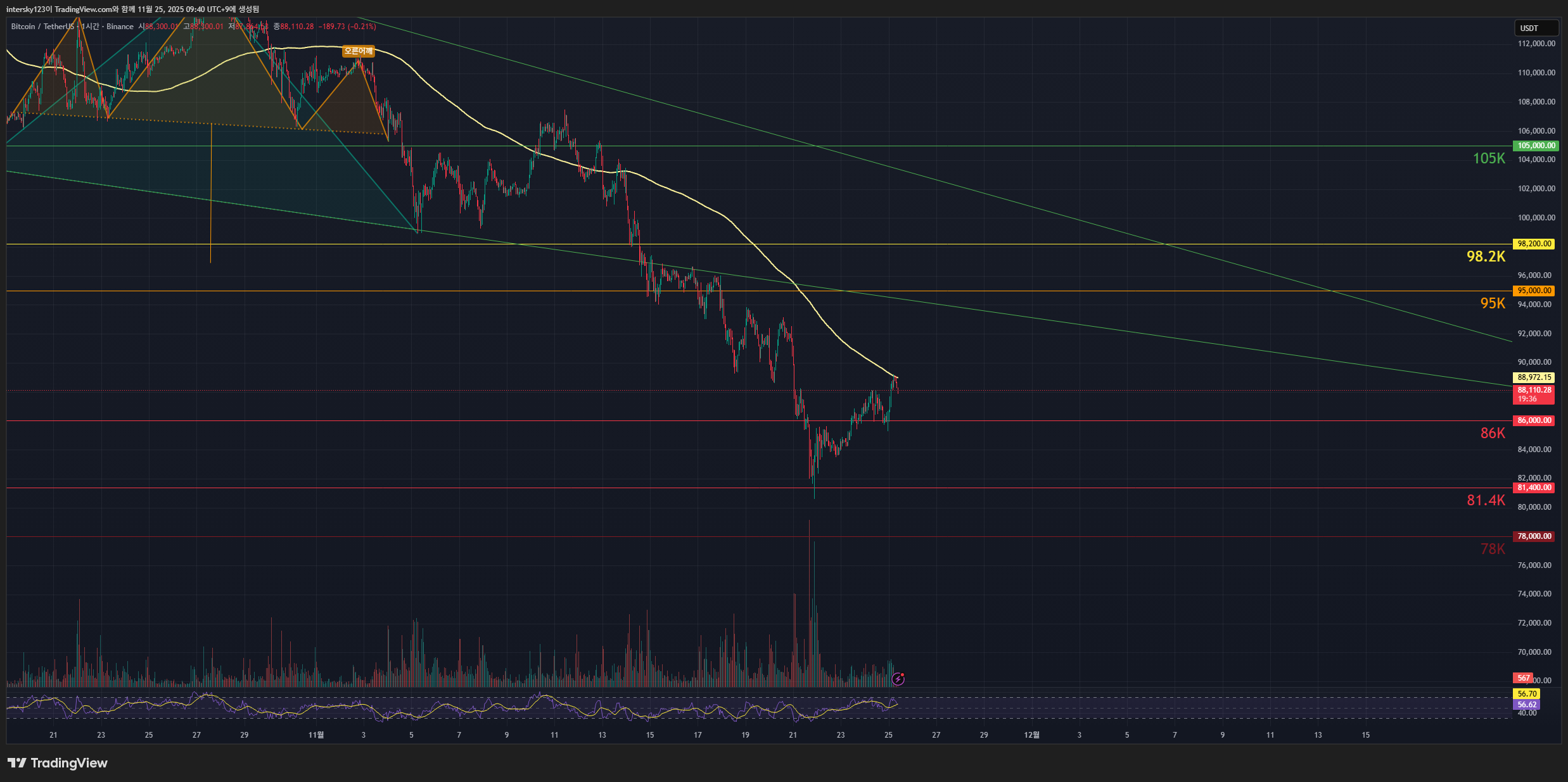Screen dimensions: 1568x782
Task: Click the orange 95,000.00 price tag
Action: tap(1534, 291)
